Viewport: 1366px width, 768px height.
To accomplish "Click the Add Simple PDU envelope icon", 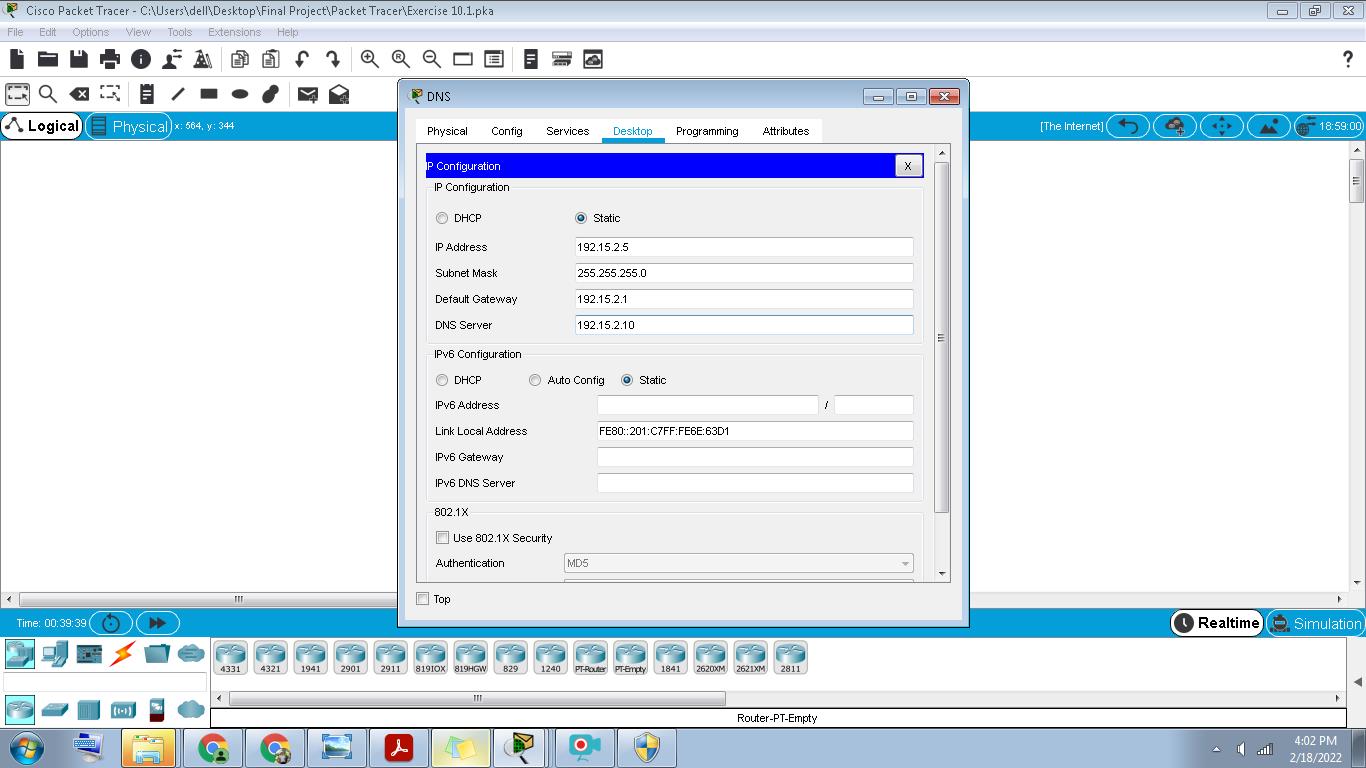I will (308, 94).
